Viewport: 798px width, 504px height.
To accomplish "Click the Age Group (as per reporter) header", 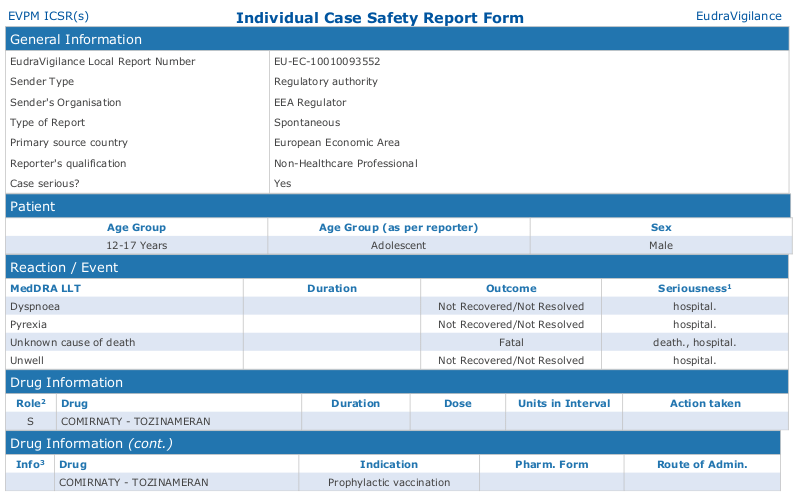I will coord(398,228).
